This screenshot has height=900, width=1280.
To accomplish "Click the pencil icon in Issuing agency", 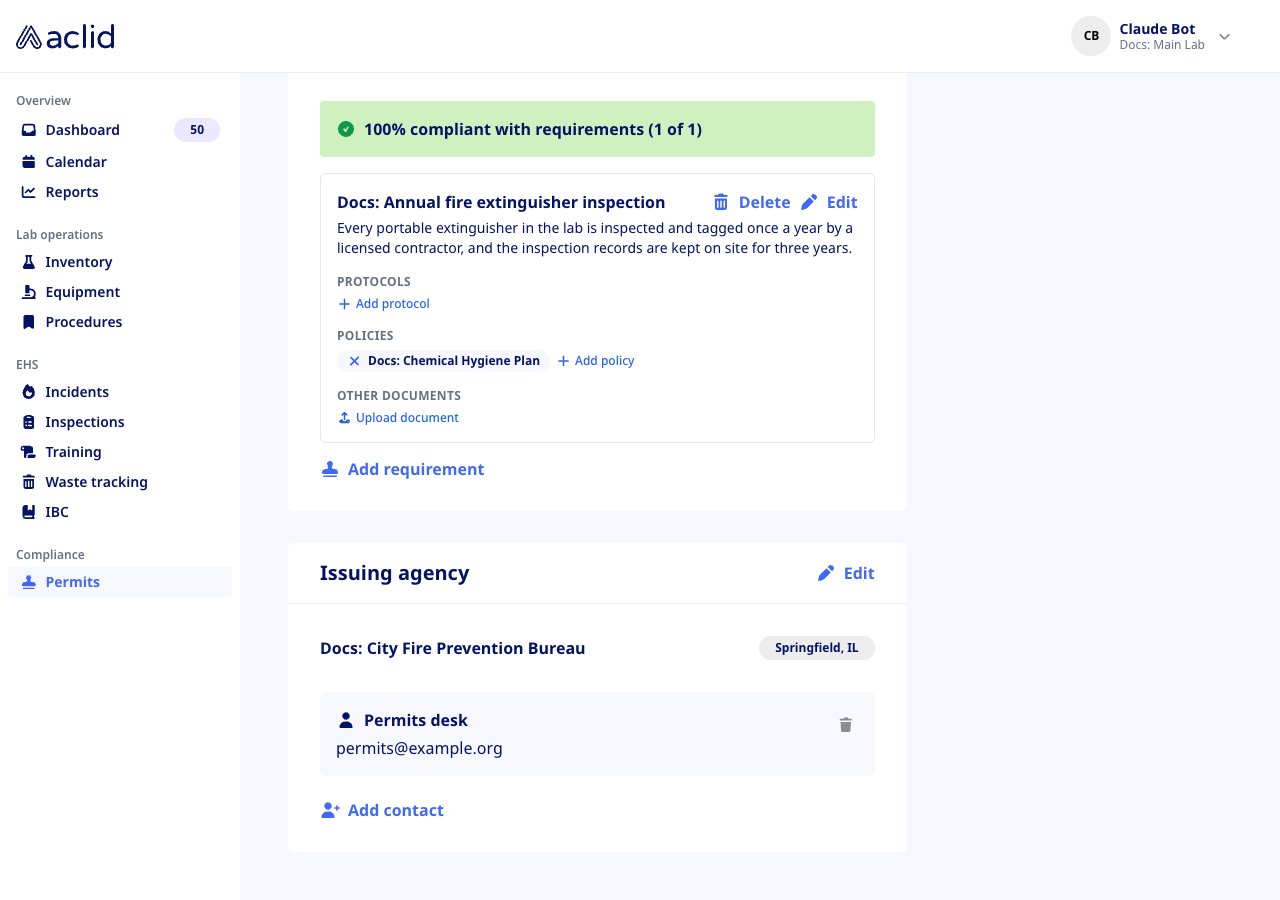I will click(826, 573).
